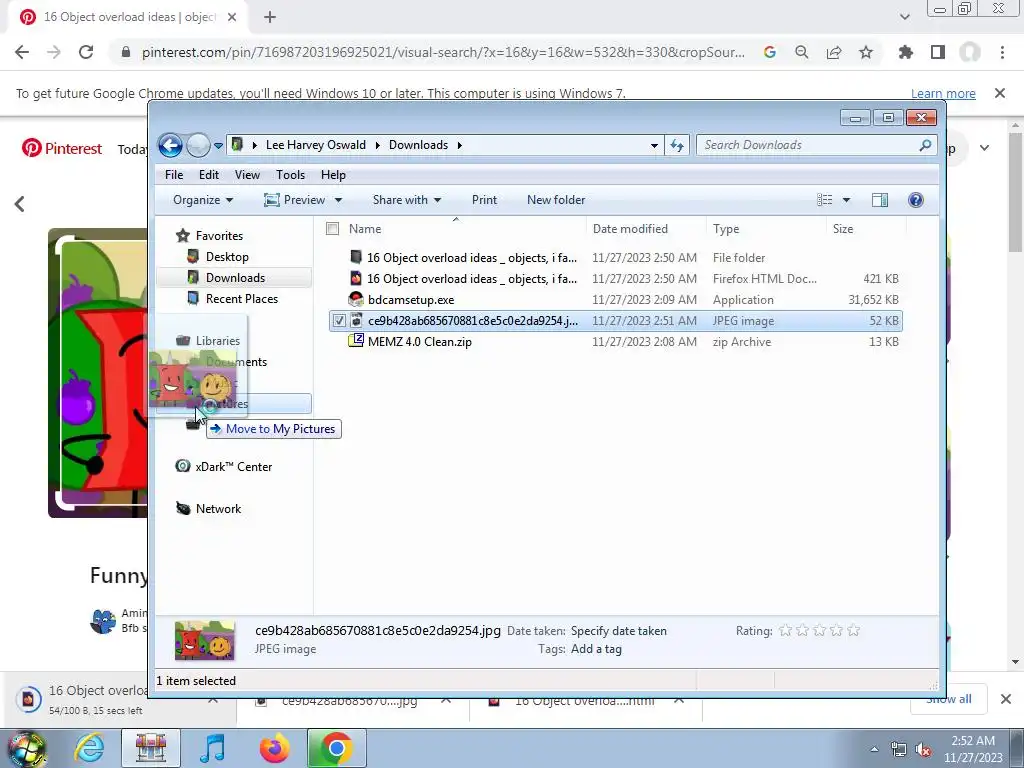Open Chrome three-dot menu

click(x=1002, y=52)
